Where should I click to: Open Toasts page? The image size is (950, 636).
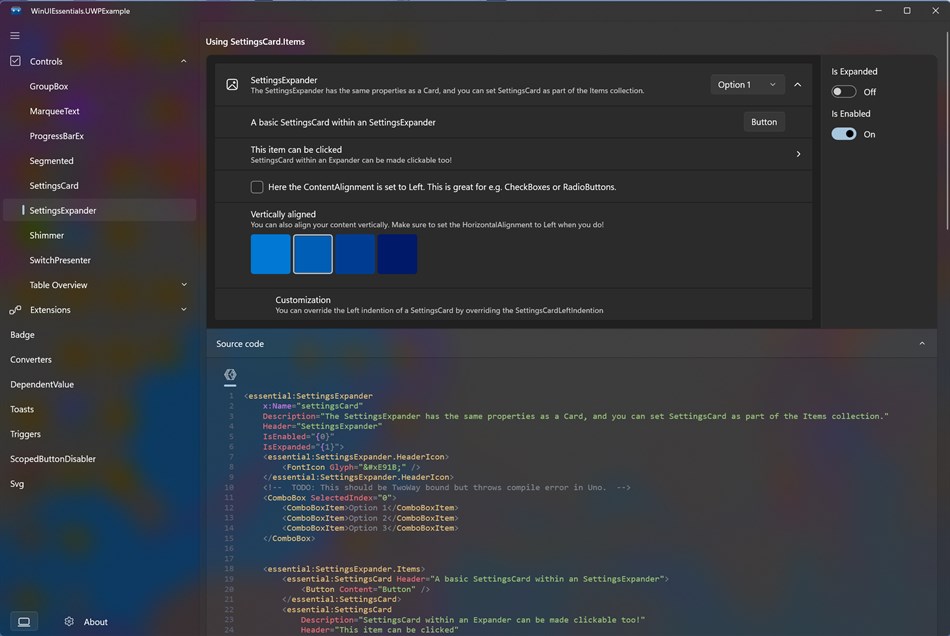pyautogui.click(x=99, y=409)
